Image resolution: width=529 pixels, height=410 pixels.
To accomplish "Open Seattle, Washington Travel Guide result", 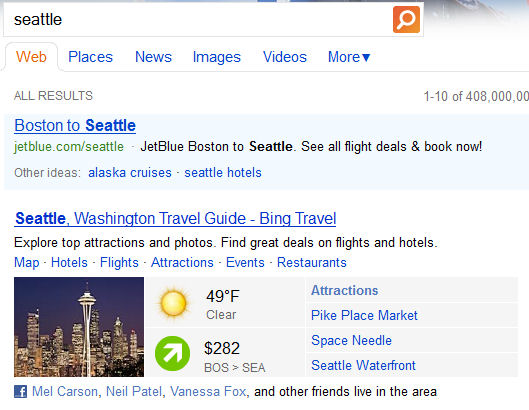I will coord(175,219).
